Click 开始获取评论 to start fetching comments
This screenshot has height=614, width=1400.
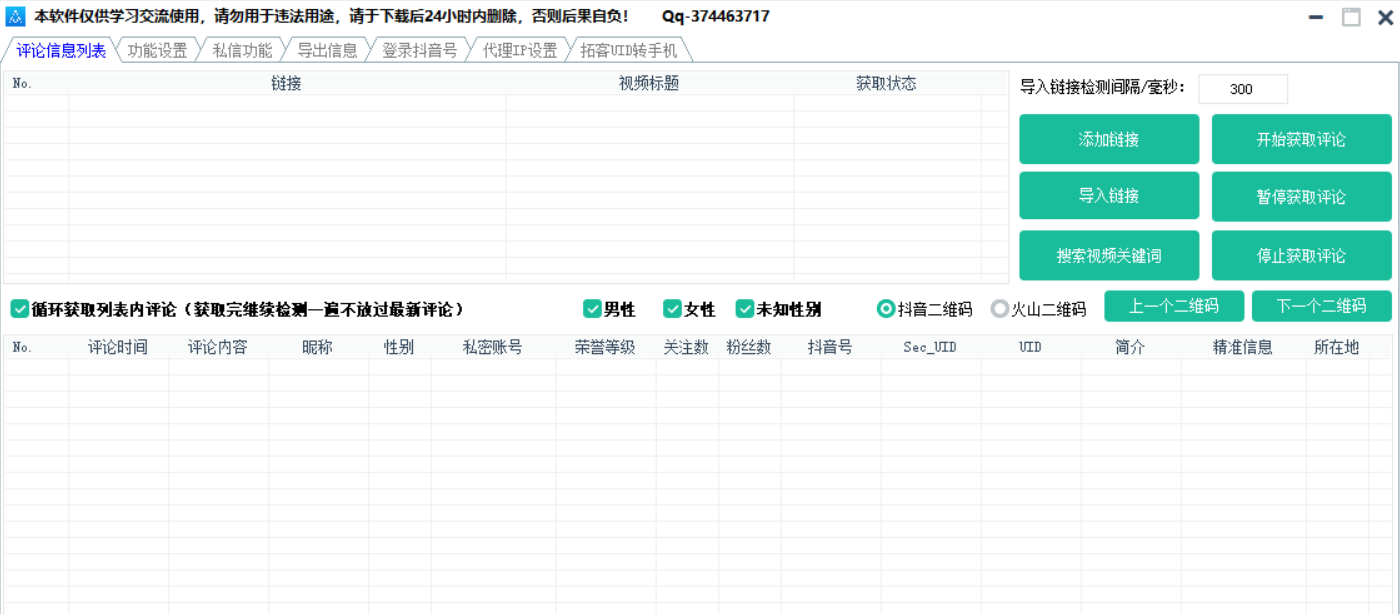tap(1301, 139)
